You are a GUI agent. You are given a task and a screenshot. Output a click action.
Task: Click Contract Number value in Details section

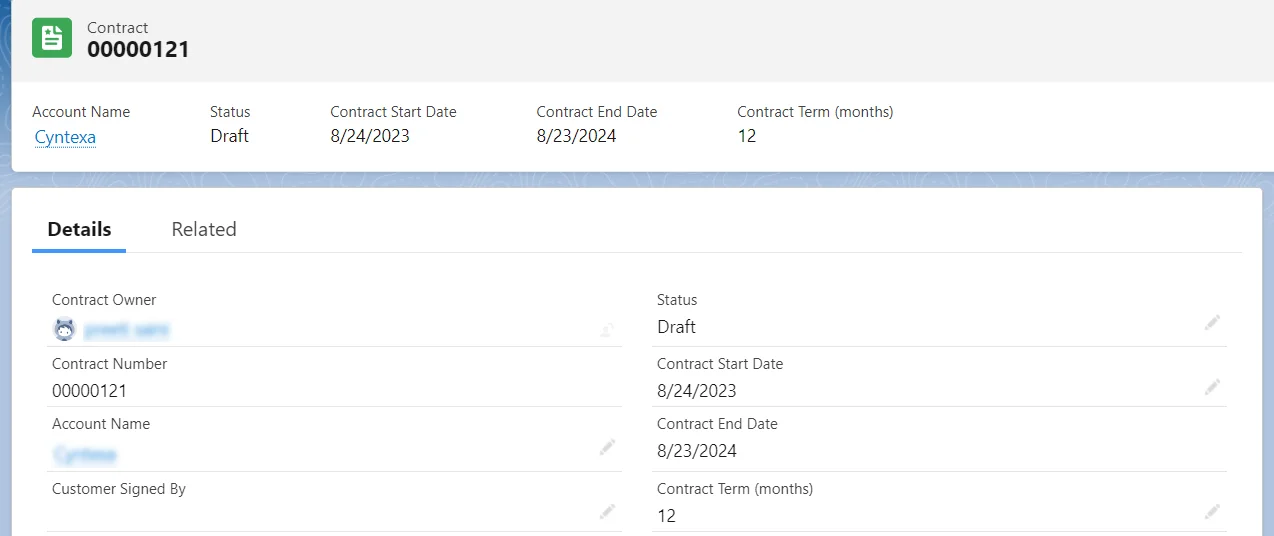[x=89, y=391]
